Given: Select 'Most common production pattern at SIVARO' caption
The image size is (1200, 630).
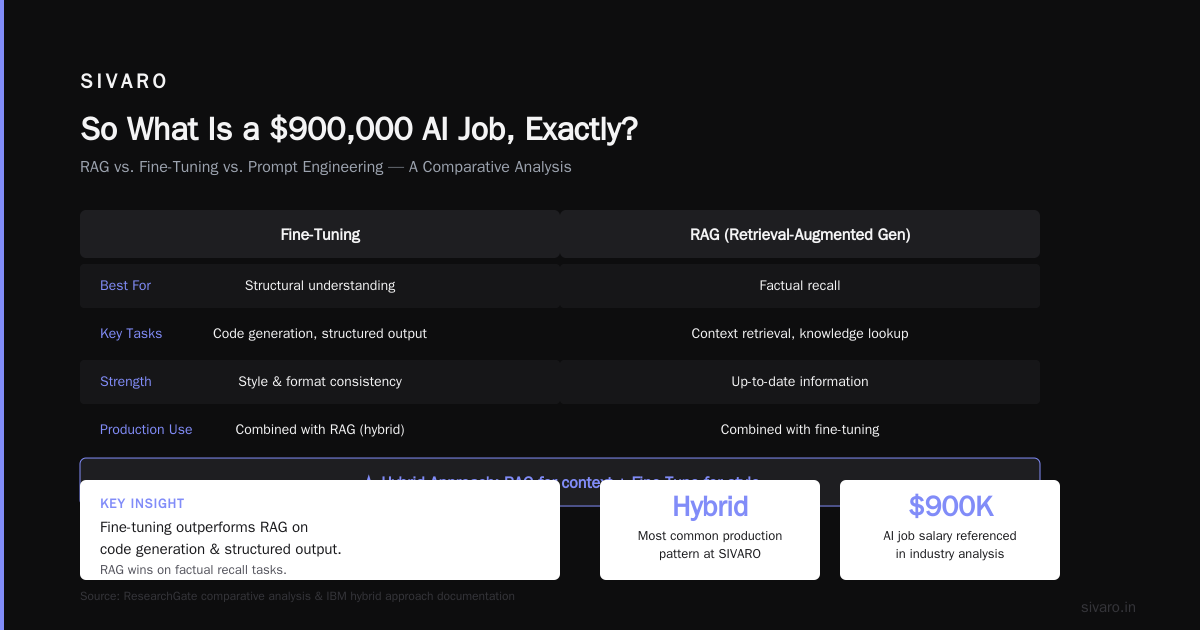Looking at the screenshot, I should pyautogui.click(x=710, y=545).
